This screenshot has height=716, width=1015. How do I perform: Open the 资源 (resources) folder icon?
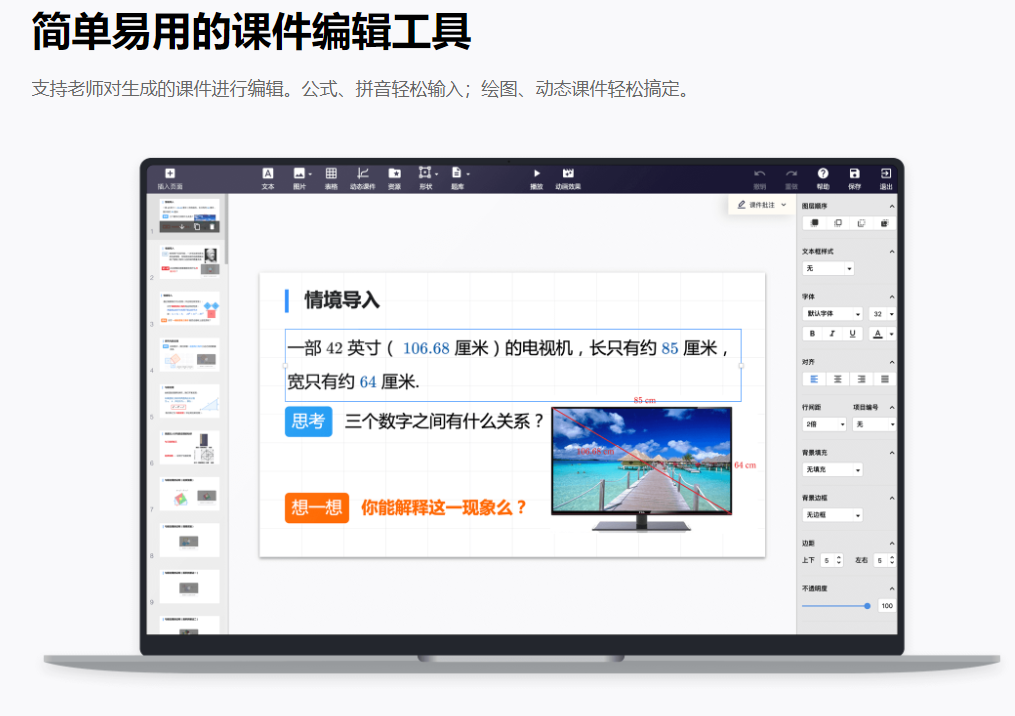point(394,173)
